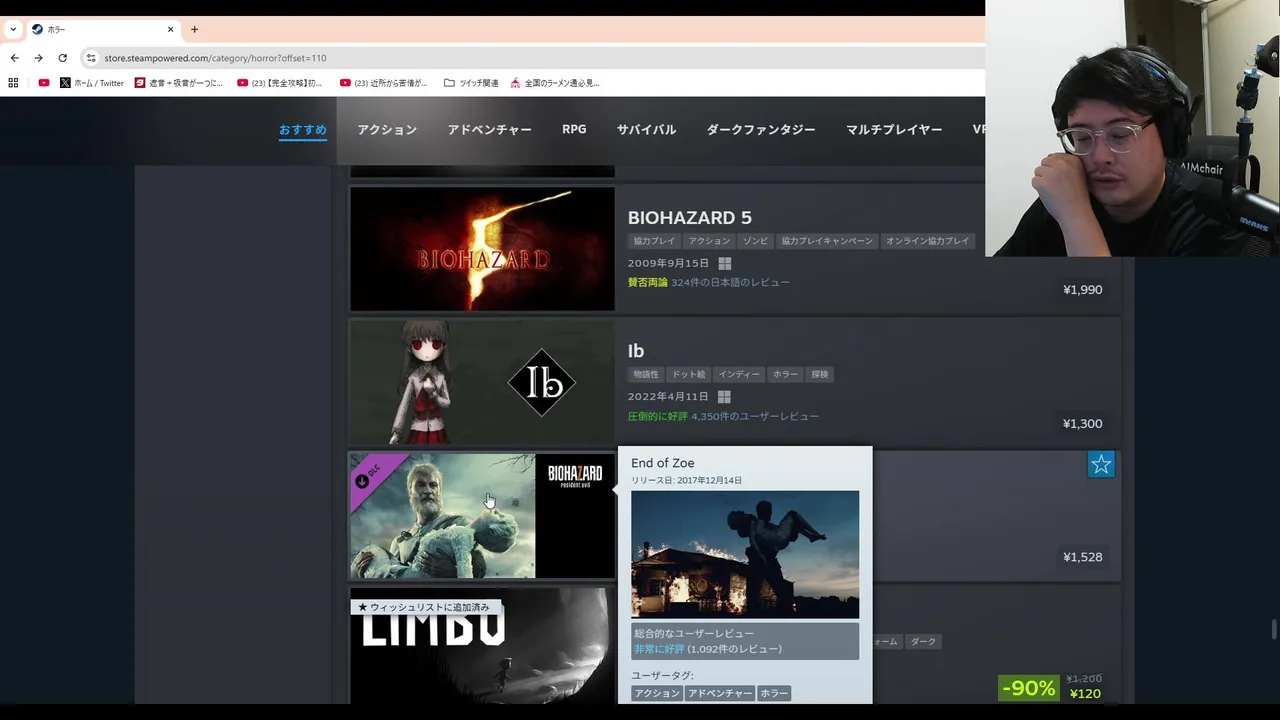Click the End of Zoe popup title

tap(662, 463)
